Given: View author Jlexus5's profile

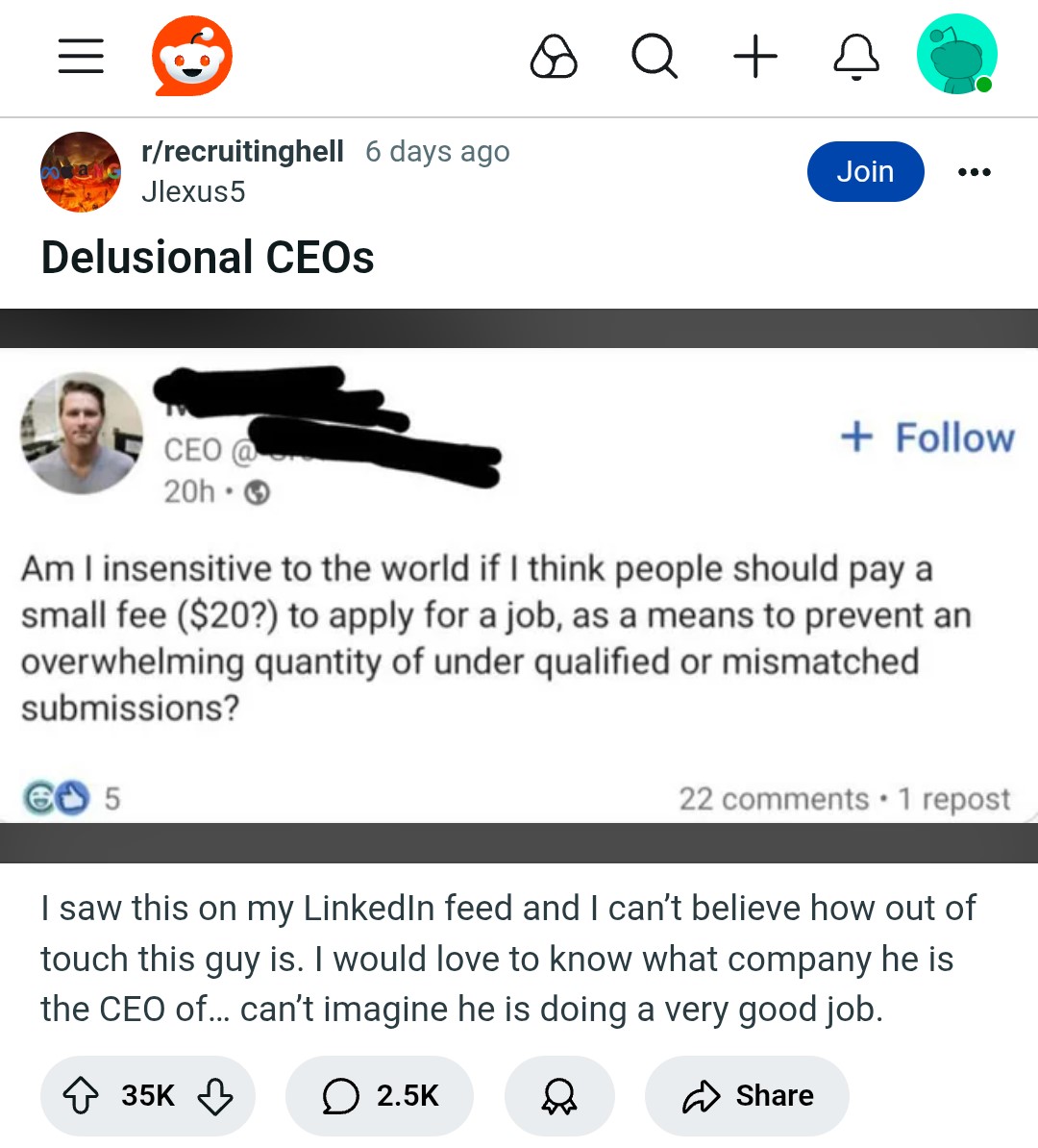Looking at the screenshot, I should (x=193, y=192).
